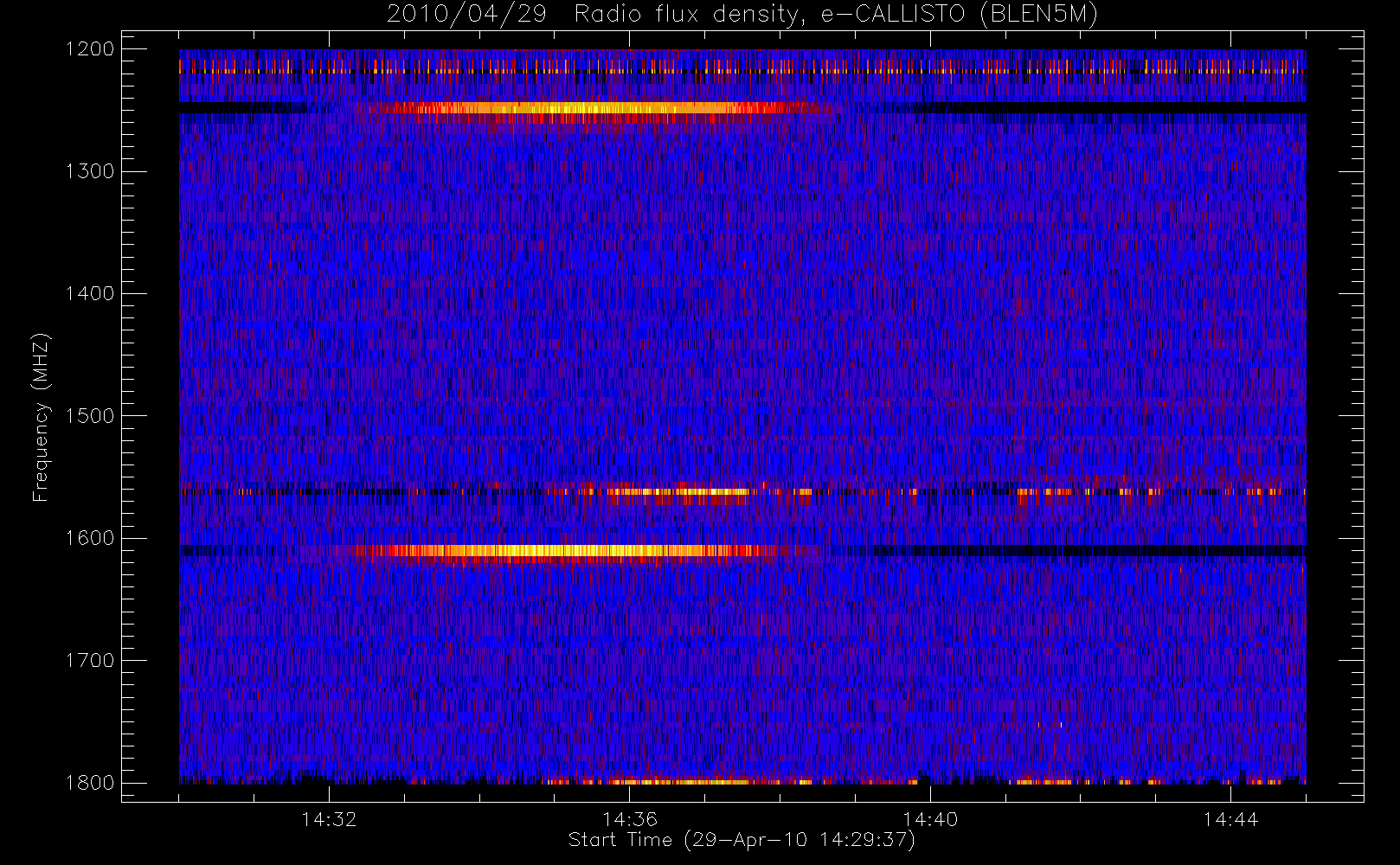Click the 14:40 time tick label
Screen dimensions: 1400x865
930,819
